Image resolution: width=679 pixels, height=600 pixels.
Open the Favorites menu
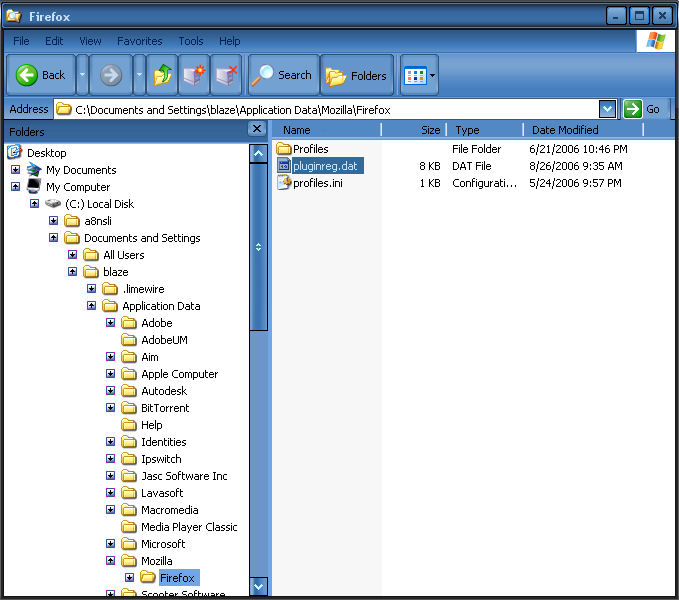click(x=140, y=41)
